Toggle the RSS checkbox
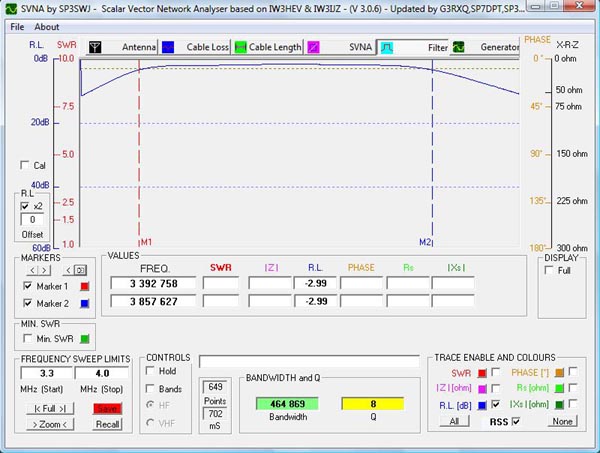This screenshot has height=453, width=600. point(516,422)
